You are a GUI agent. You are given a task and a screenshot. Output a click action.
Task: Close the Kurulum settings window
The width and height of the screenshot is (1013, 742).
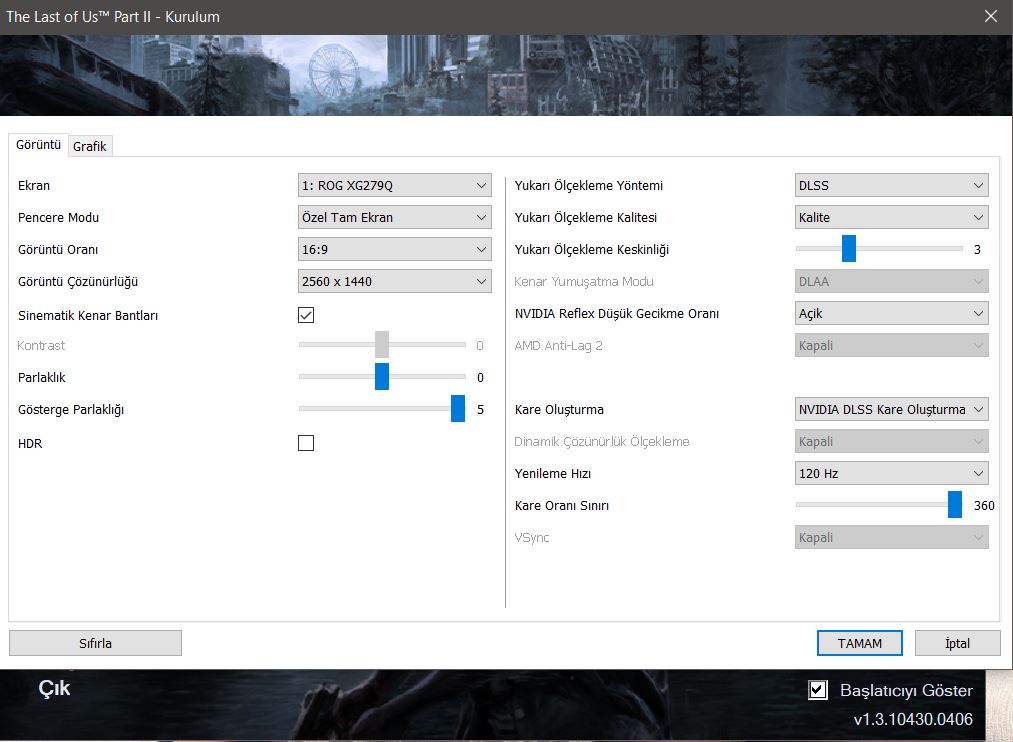991,17
